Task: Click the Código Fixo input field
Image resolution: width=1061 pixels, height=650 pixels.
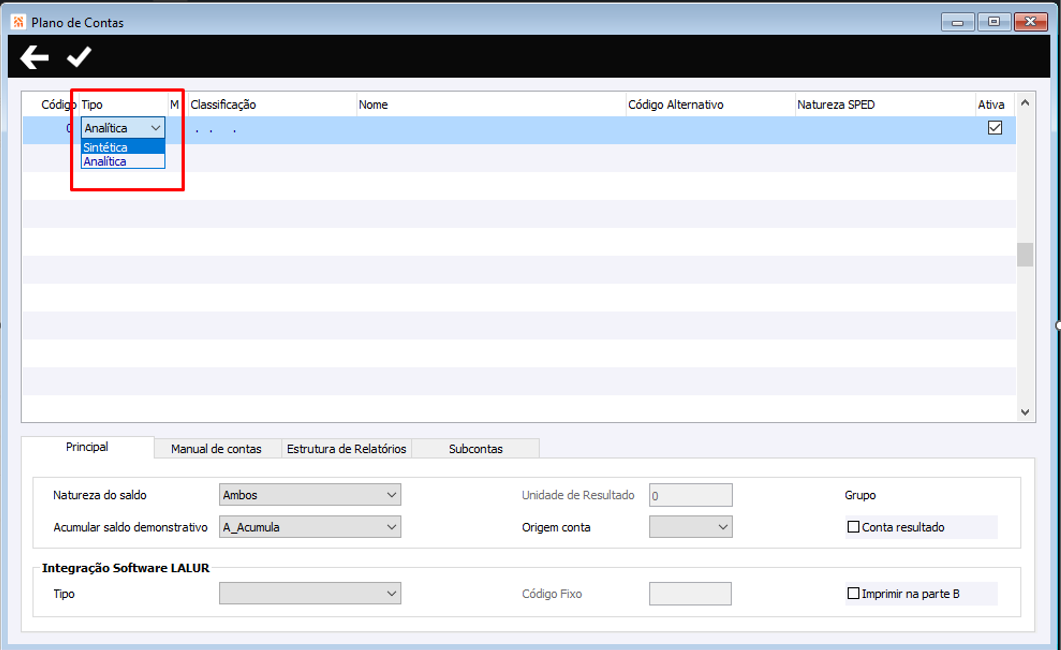Action: [690, 593]
